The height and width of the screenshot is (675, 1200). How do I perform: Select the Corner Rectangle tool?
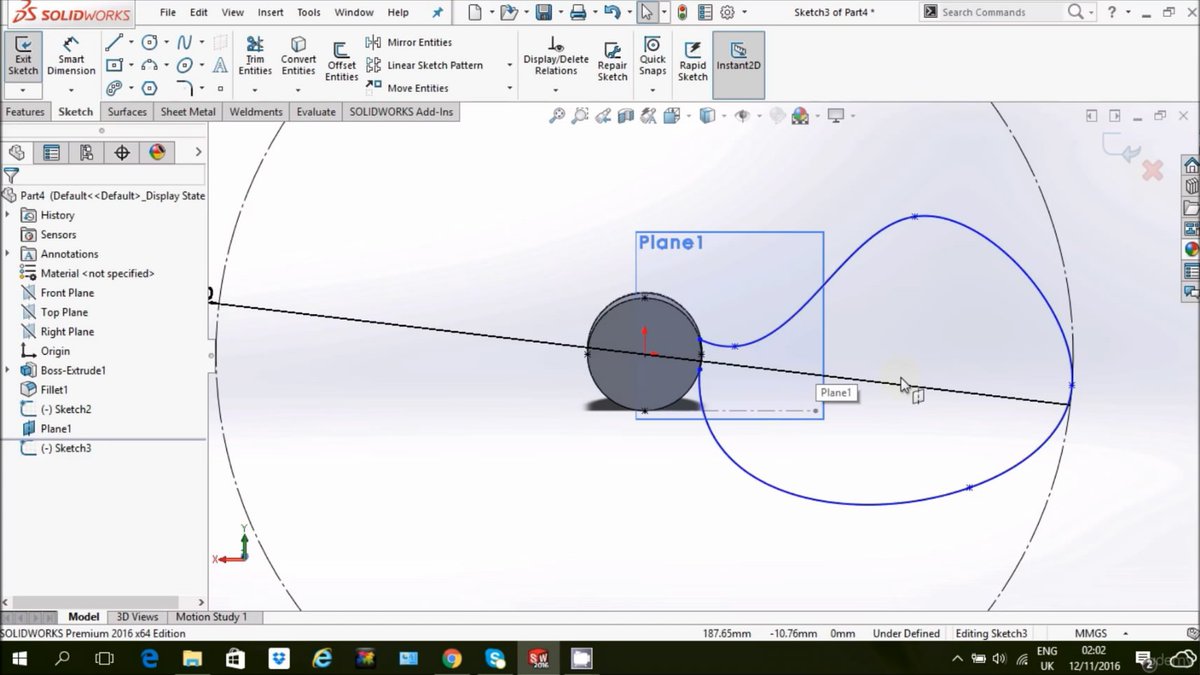tap(113, 65)
